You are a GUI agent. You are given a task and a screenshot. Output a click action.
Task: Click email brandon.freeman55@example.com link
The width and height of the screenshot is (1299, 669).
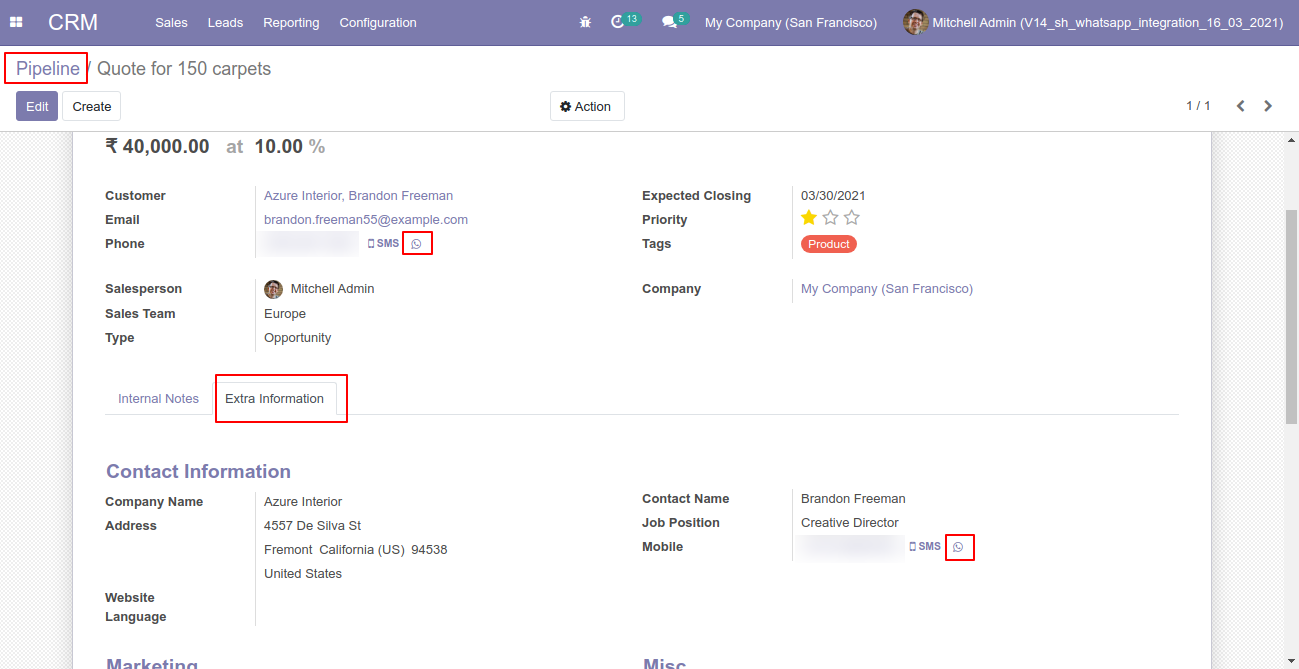pyautogui.click(x=366, y=220)
